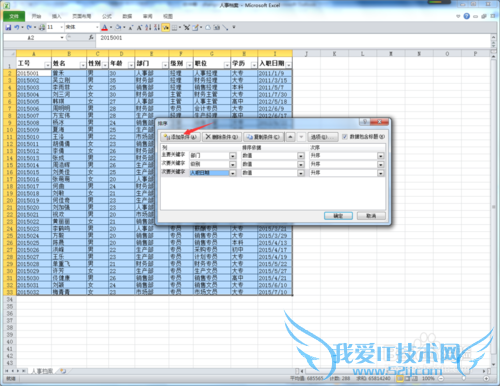Select the 人事档案 worksheet tab
Image resolution: width=500 pixels, height=386 pixels.
42,371
